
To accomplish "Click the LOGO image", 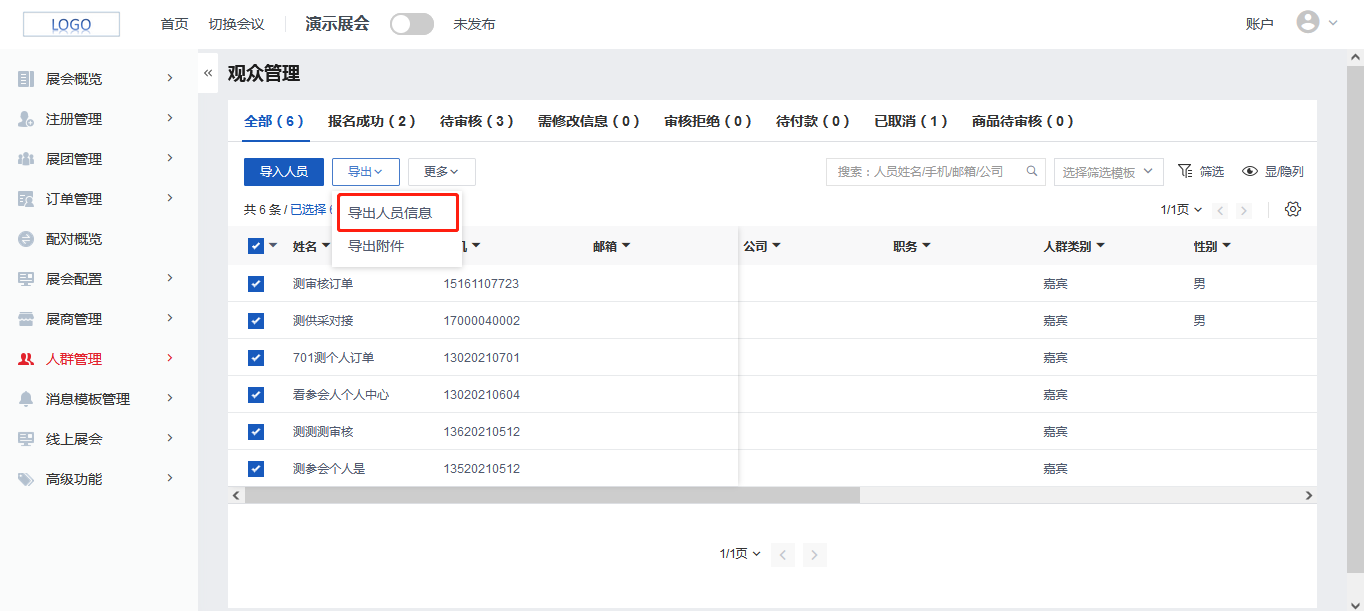I will [x=71, y=25].
